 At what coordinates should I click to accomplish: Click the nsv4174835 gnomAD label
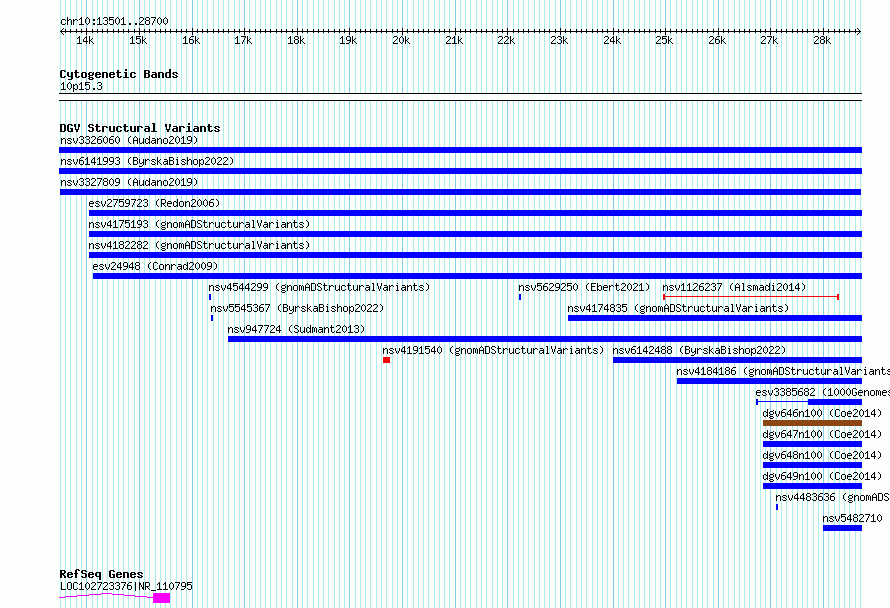(678, 308)
